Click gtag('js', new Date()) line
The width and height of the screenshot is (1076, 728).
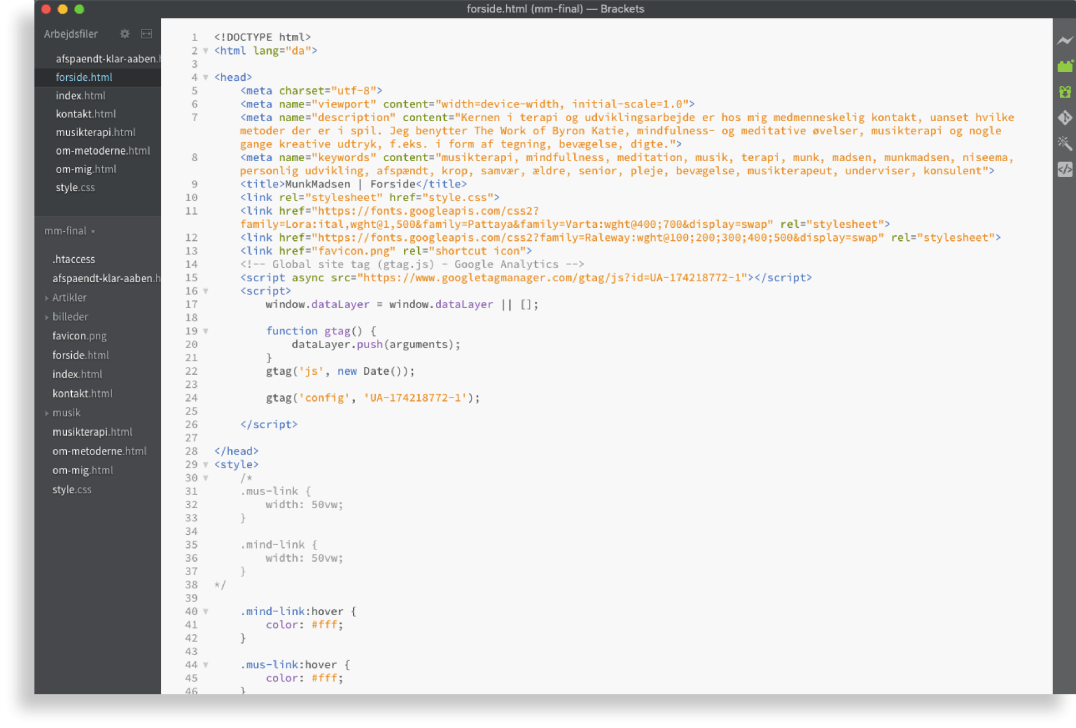[x=340, y=371]
